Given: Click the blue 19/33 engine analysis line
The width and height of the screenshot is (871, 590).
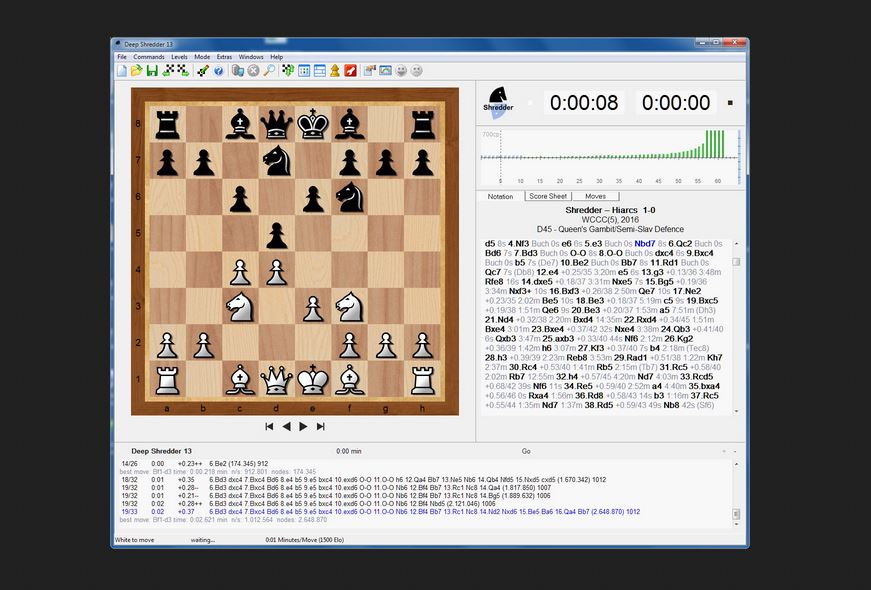Looking at the screenshot, I should click(381, 512).
